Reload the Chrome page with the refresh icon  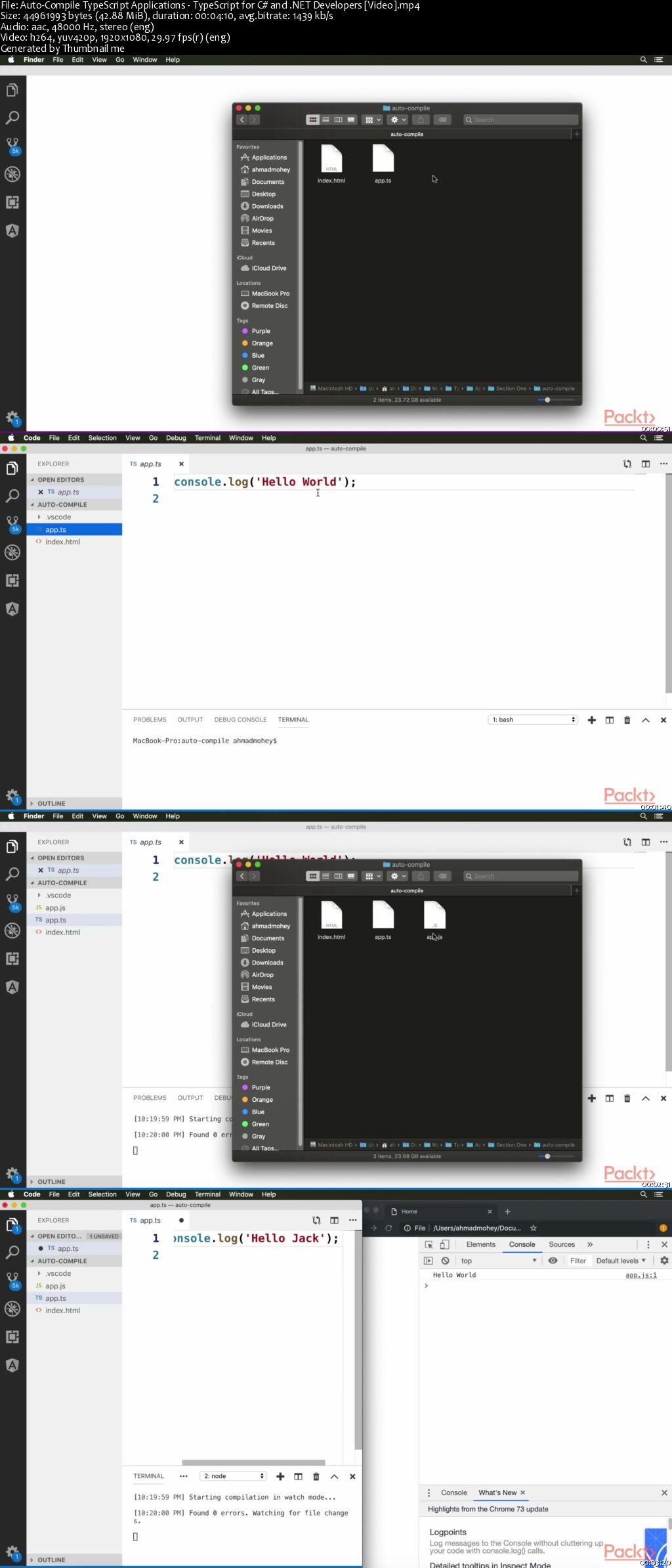pyautogui.click(x=388, y=1228)
